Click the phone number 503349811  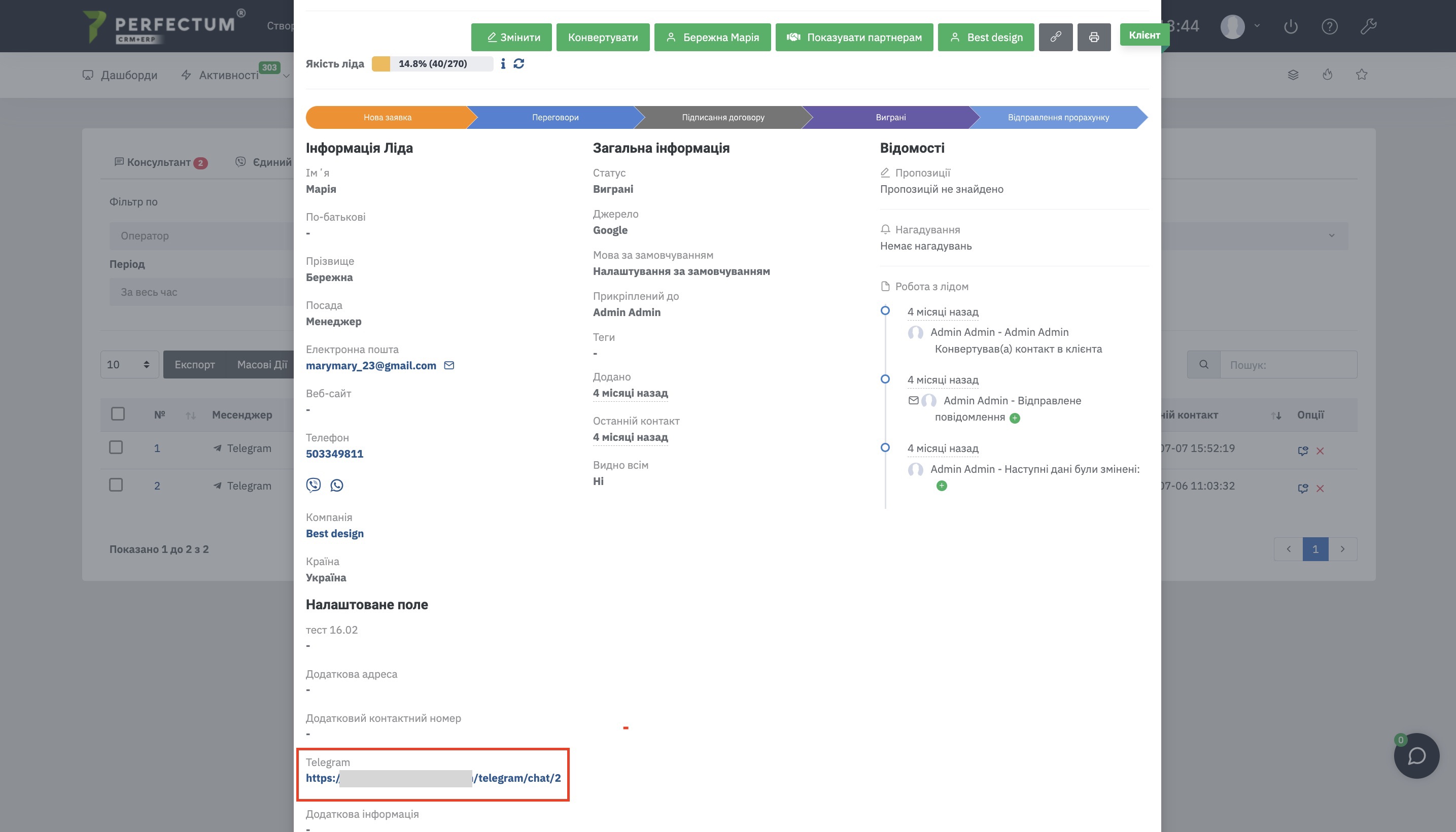click(334, 454)
